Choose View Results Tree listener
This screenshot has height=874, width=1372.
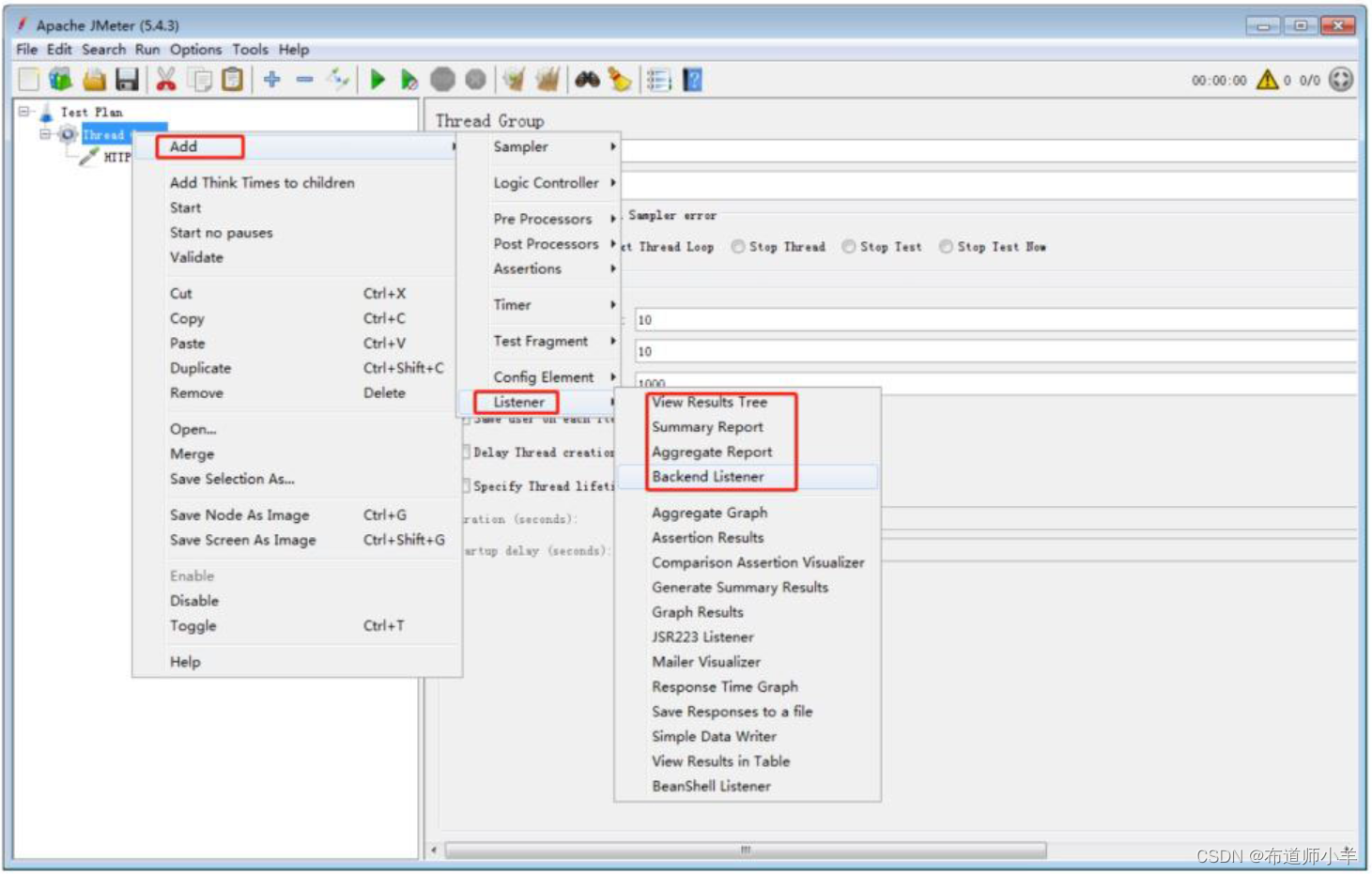point(748,402)
